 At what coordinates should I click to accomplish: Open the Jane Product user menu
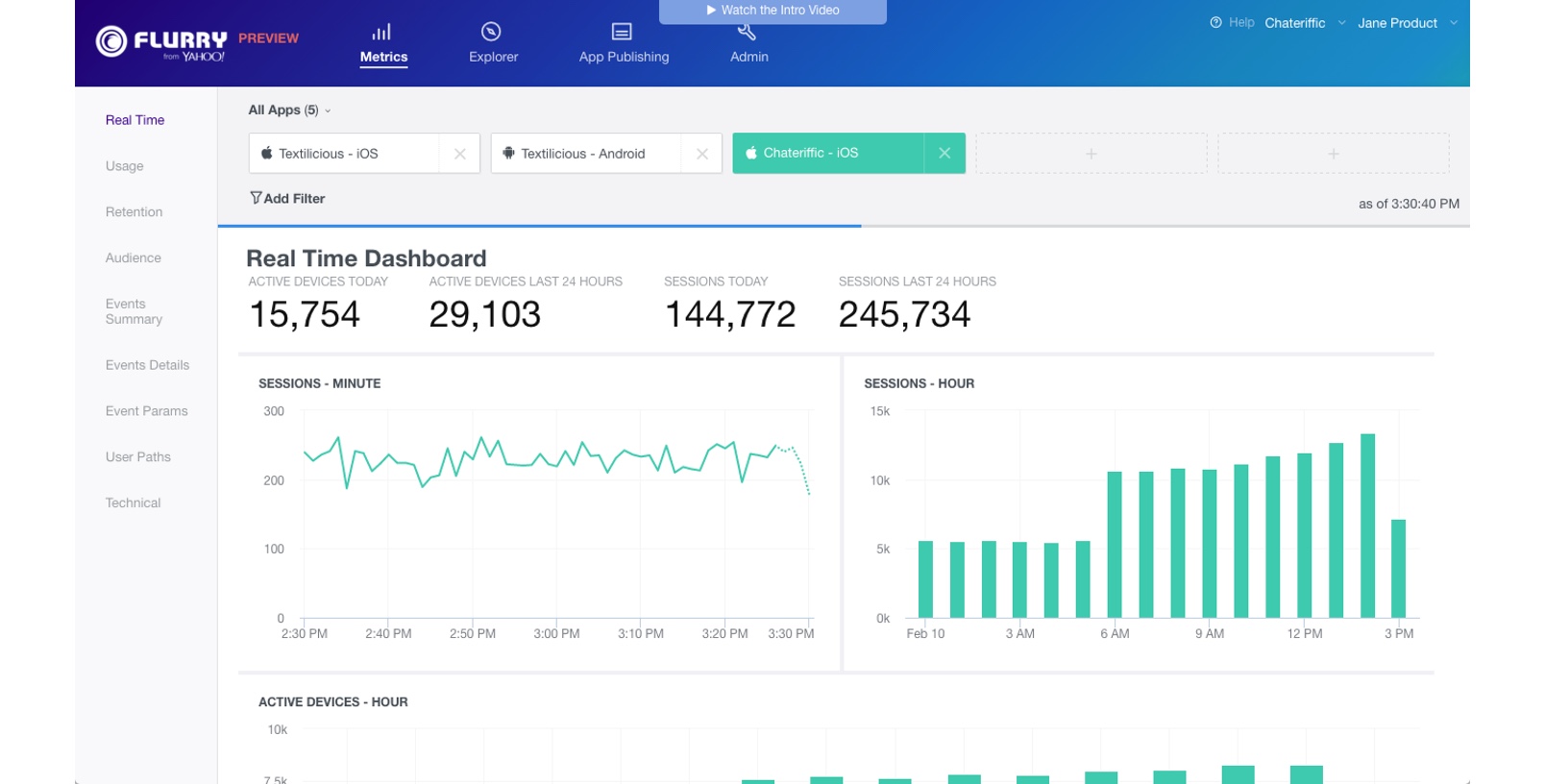point(1408,23)
